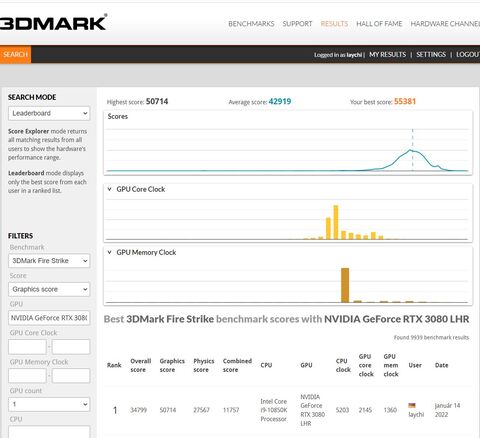The width and height of the screenshot is (480, 438).
Task: Click the GPU core clock column header
Action: [366, 365]
